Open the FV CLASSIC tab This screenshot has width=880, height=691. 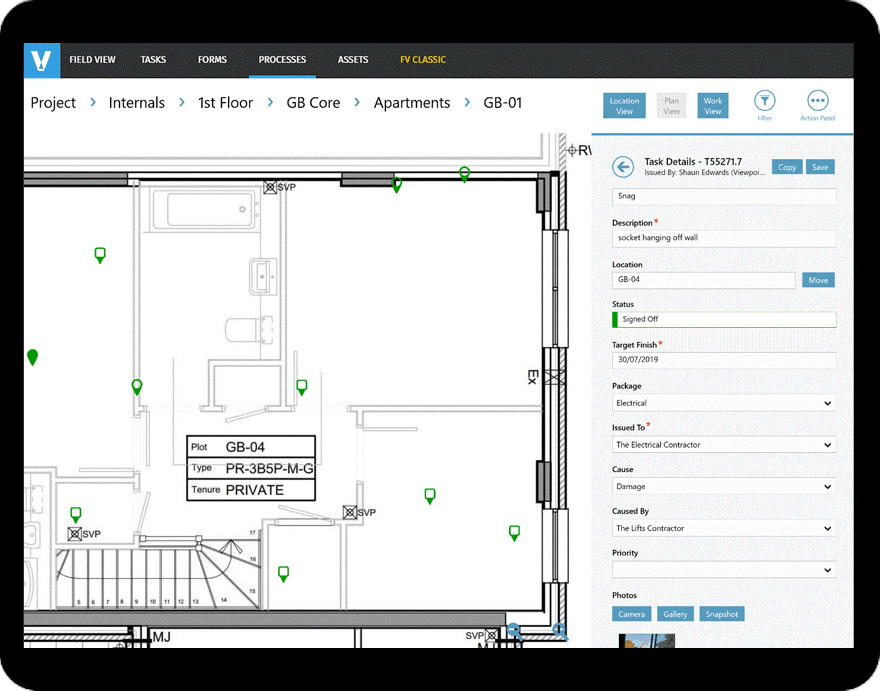(x=422, y=59)
